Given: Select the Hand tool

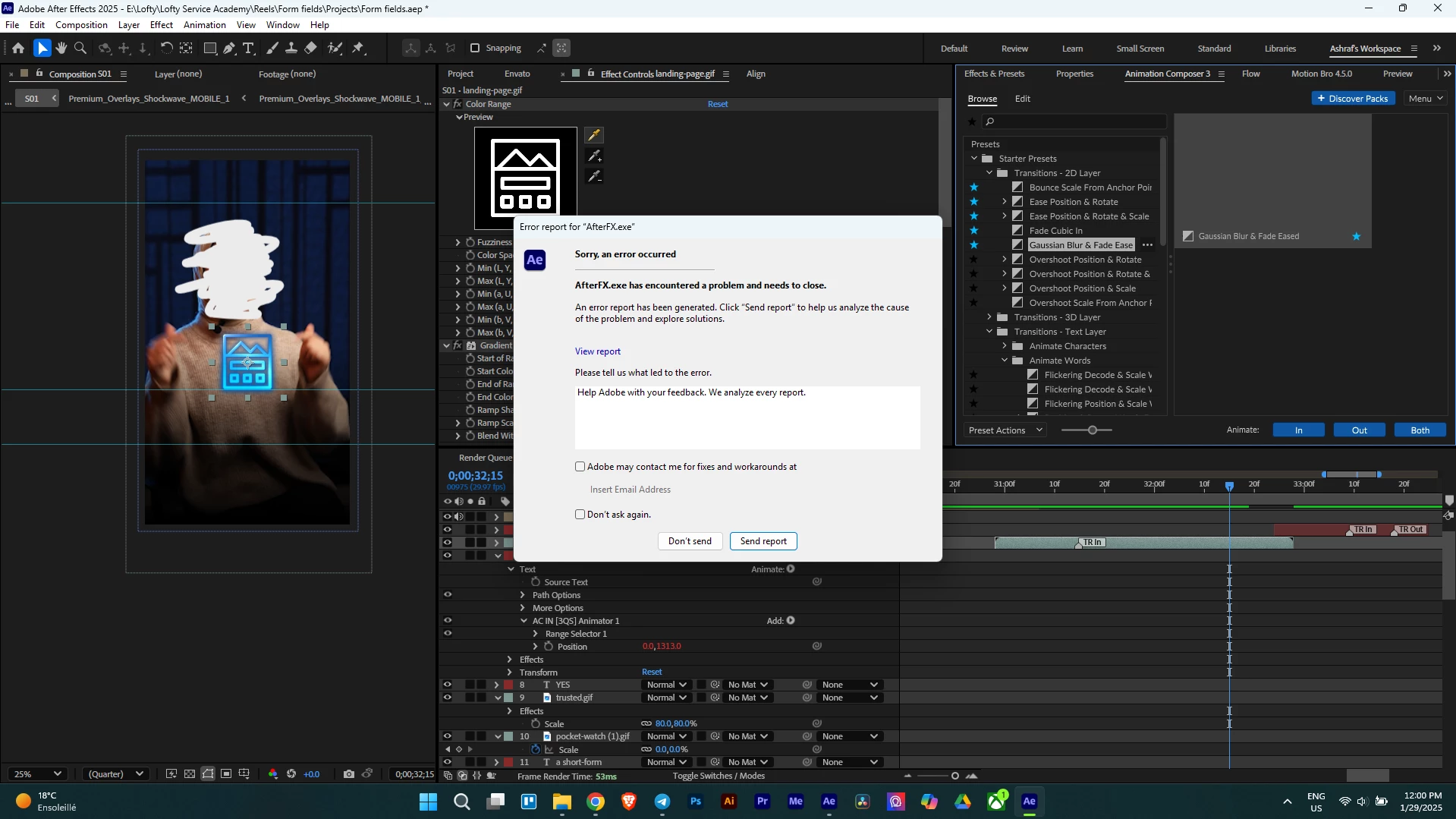Looking at the screenshot, I should [x=61, y=48].
